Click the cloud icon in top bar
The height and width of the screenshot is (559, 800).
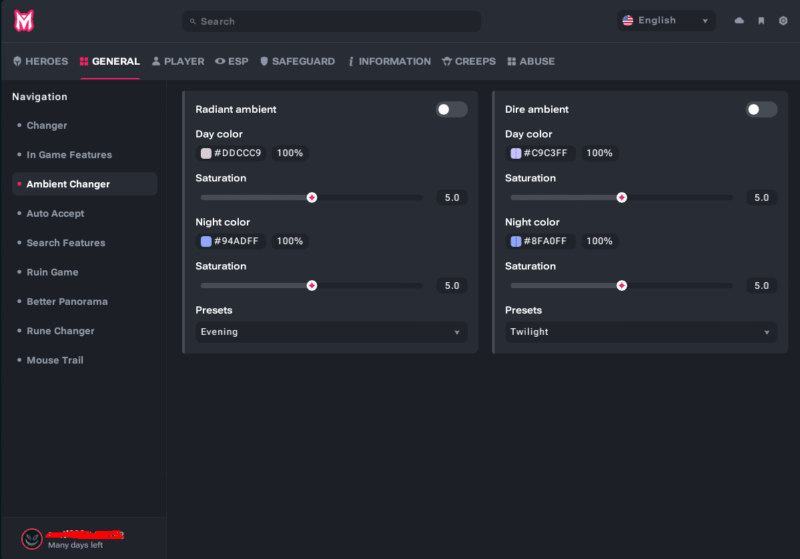click(739, 21)
